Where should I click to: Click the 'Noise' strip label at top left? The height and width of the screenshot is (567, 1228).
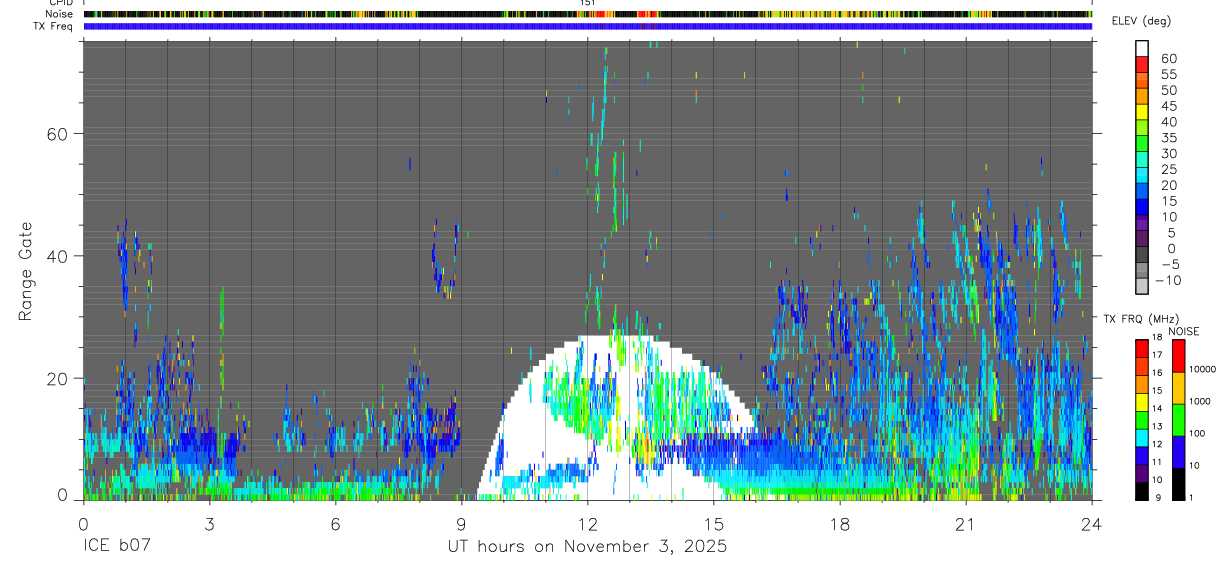pyautogui.click(x=61, y=14)
